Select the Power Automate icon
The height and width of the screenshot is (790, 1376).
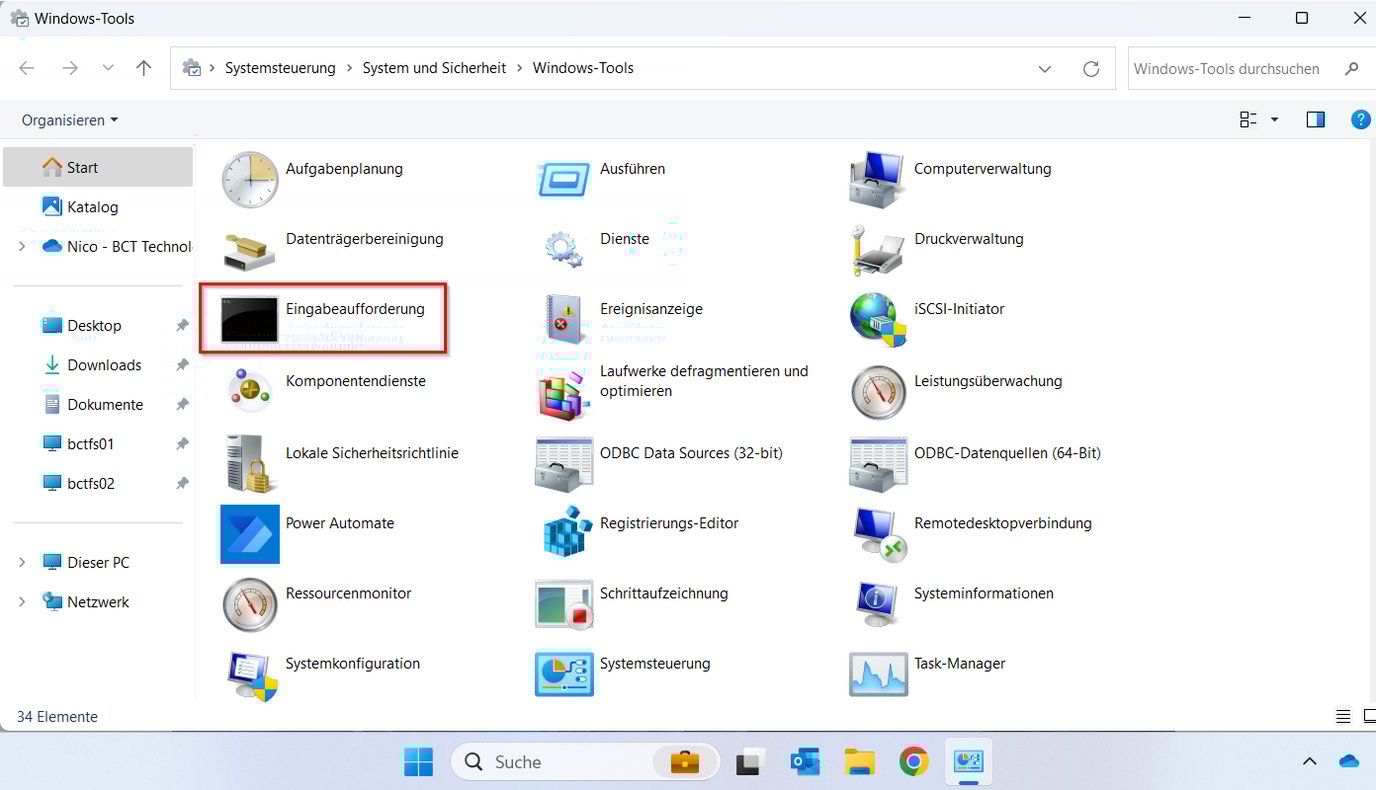[250, 533]
